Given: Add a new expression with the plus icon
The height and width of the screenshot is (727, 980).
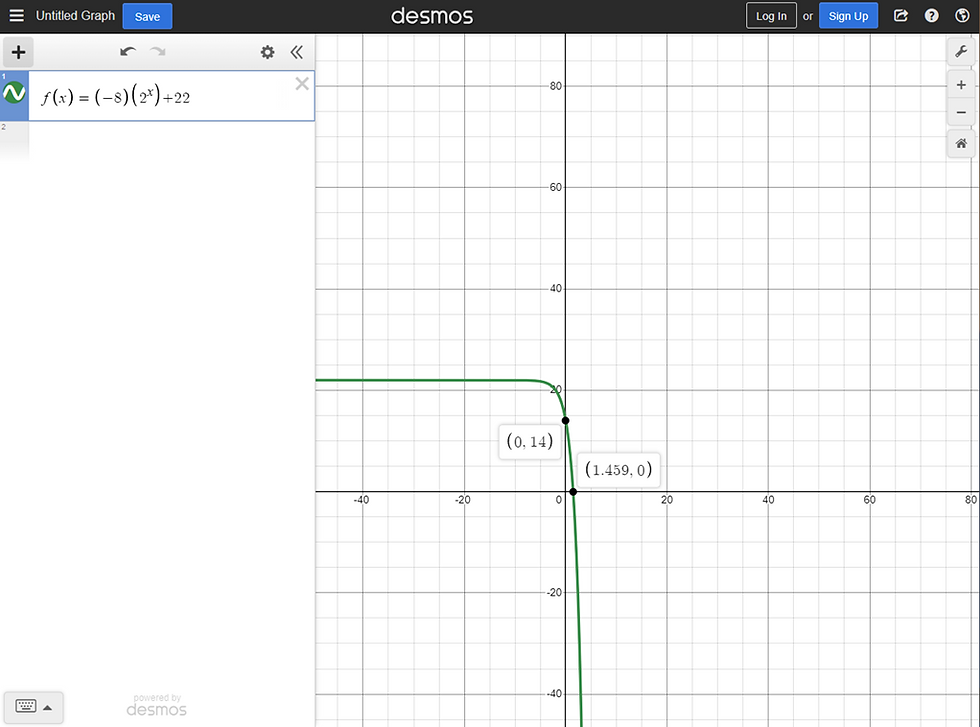Looking at the screenshot, I should [18, 52].
